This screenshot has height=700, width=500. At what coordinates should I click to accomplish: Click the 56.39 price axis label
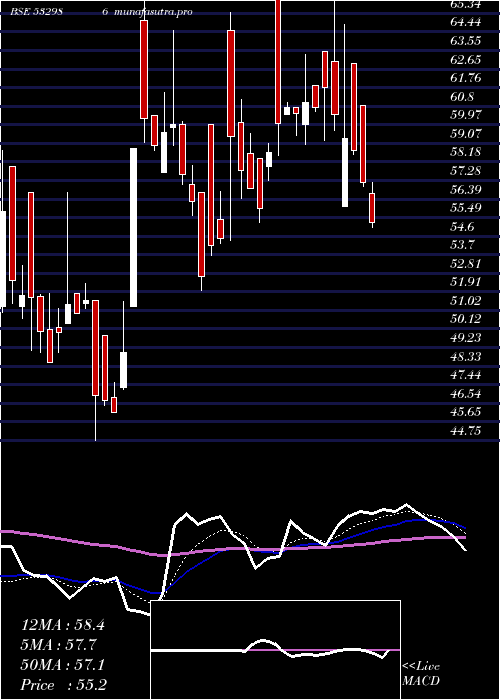pyautogui.click(x=466, y=190)
